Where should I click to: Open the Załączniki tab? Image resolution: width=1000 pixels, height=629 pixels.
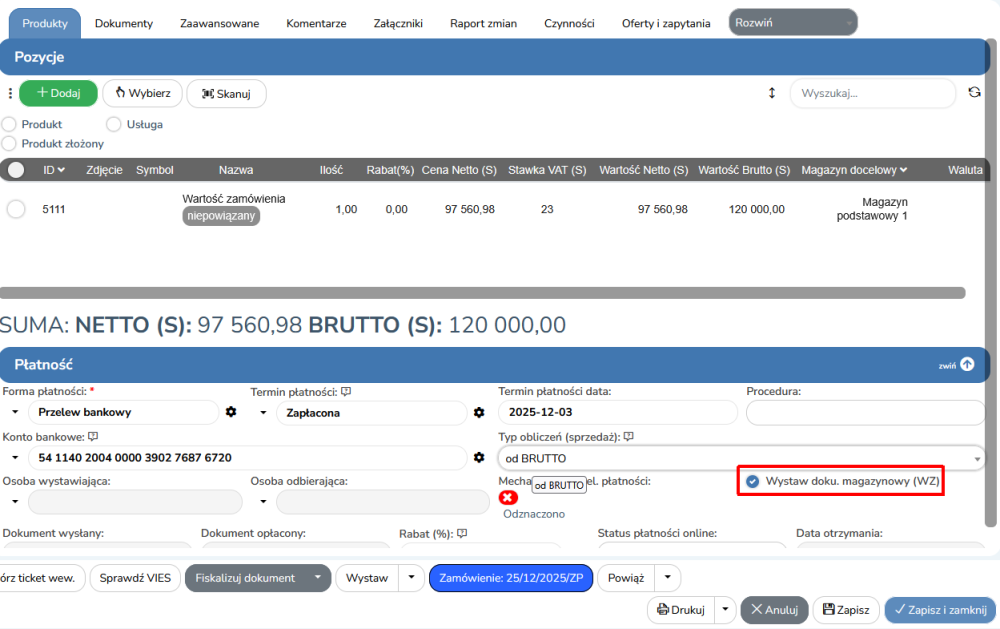(x=398, y=23)
